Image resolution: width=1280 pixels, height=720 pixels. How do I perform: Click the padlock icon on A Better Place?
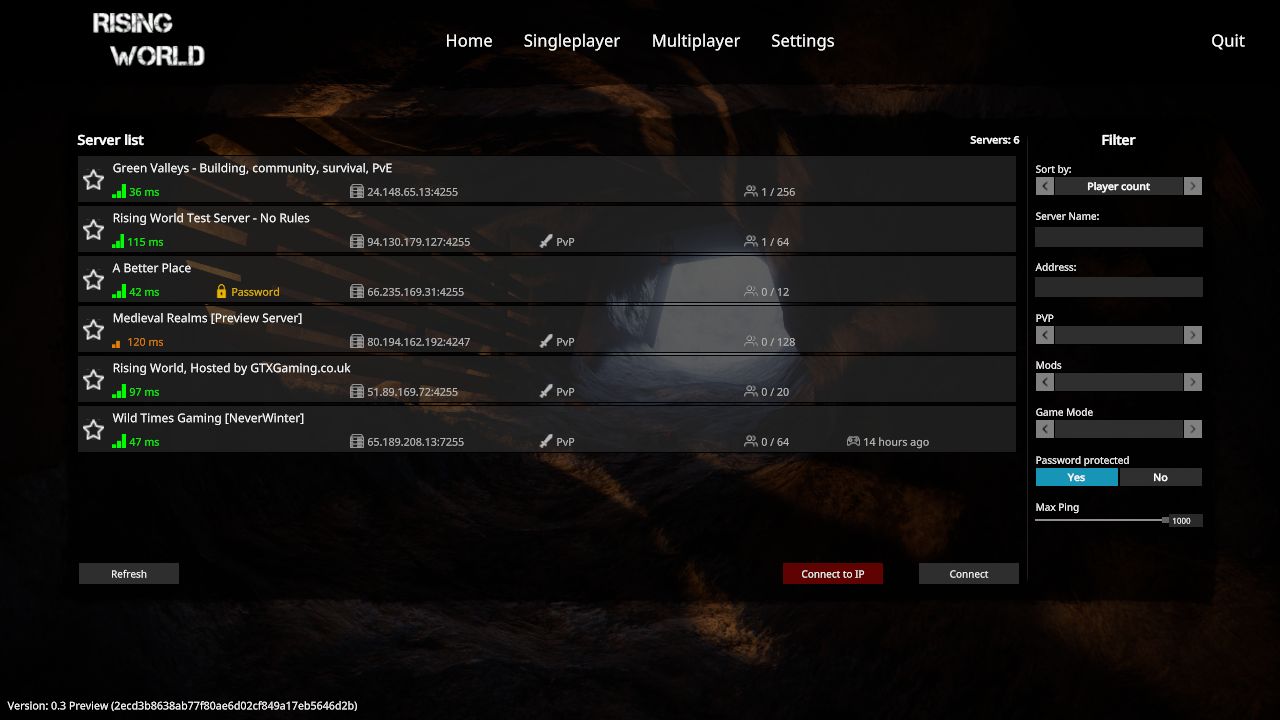coord(222,292)
